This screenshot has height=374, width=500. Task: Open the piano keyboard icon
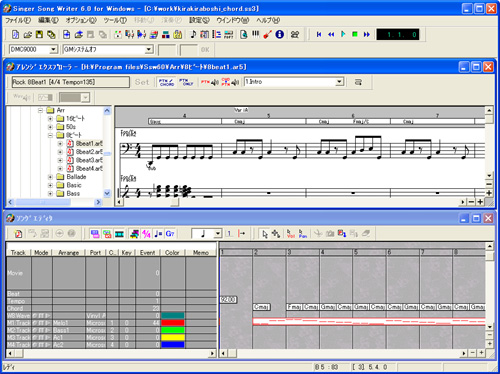point(256,34)
